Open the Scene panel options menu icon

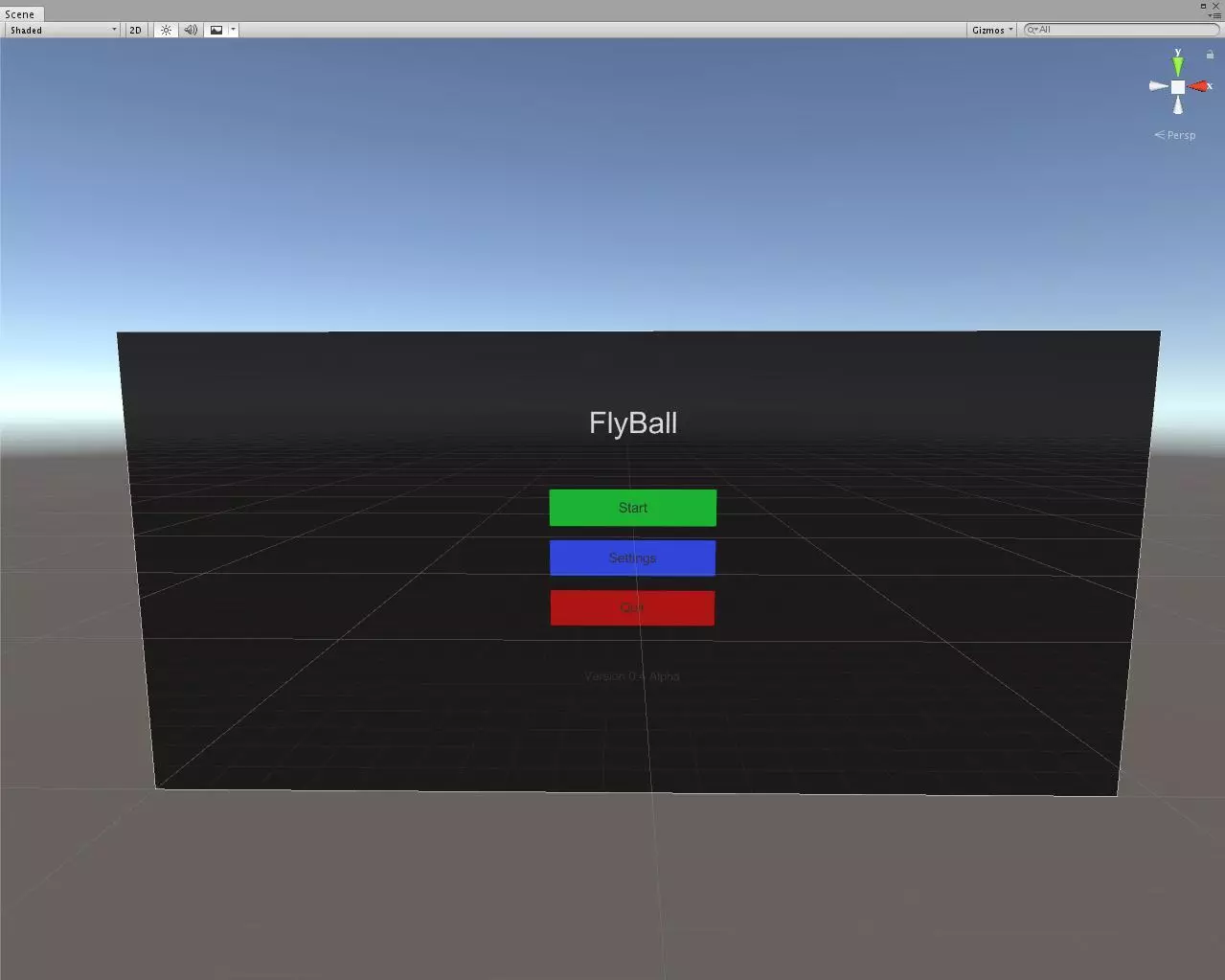point(1214,15)
